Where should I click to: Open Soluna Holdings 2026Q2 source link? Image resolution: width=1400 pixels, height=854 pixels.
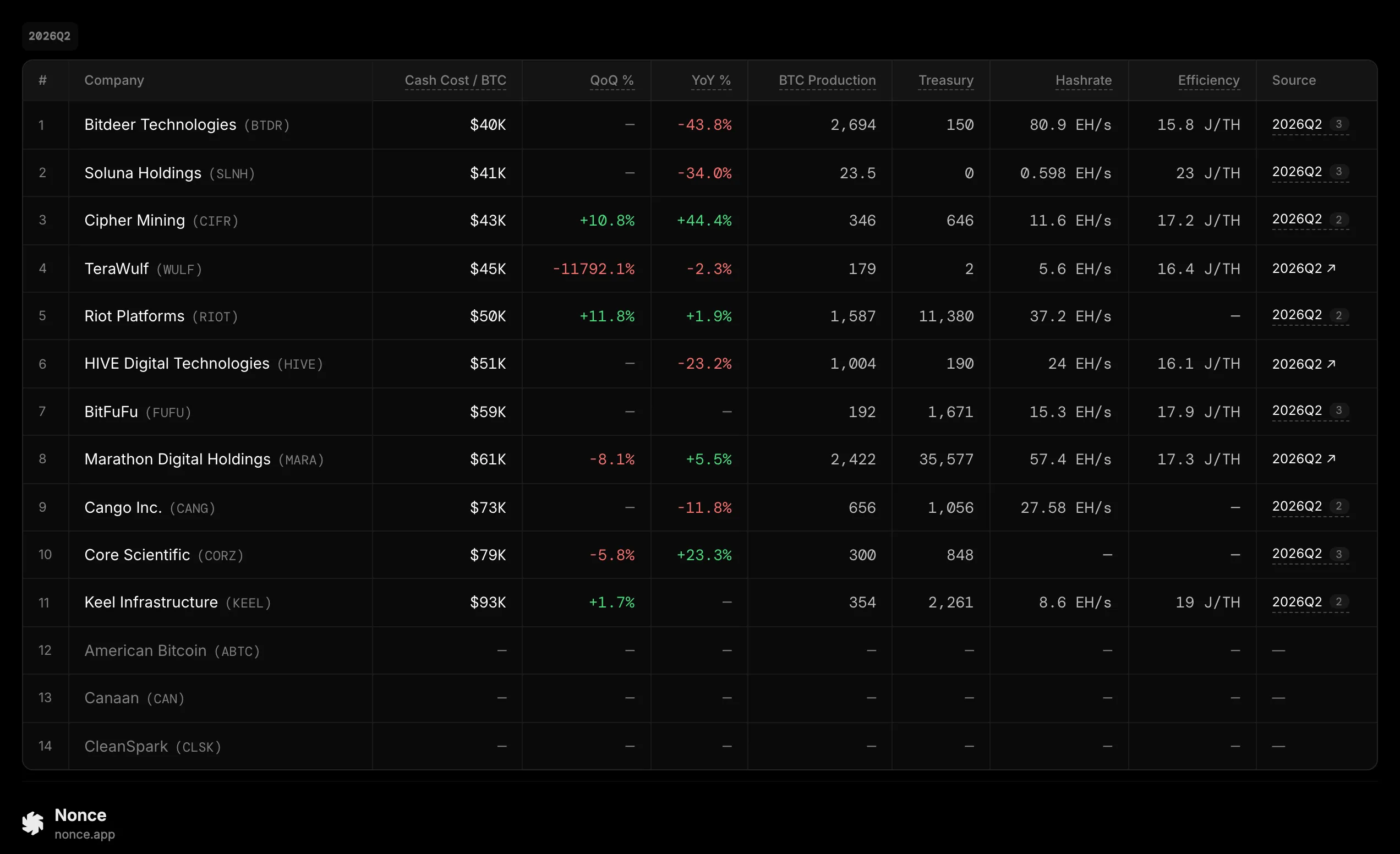click(1297, 172)
